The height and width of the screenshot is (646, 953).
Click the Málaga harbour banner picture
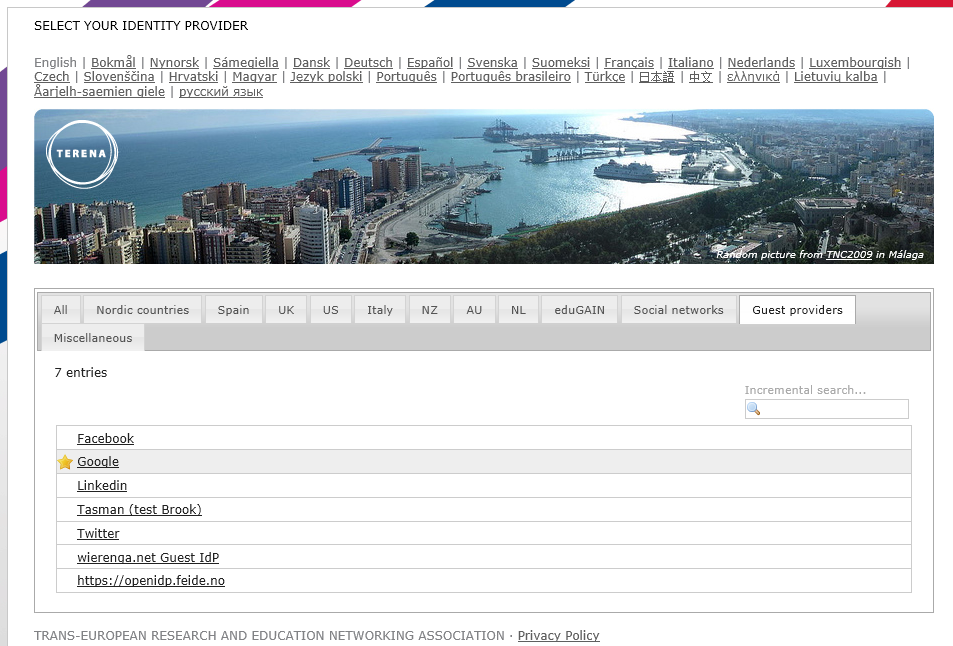(x=484, y=187)
